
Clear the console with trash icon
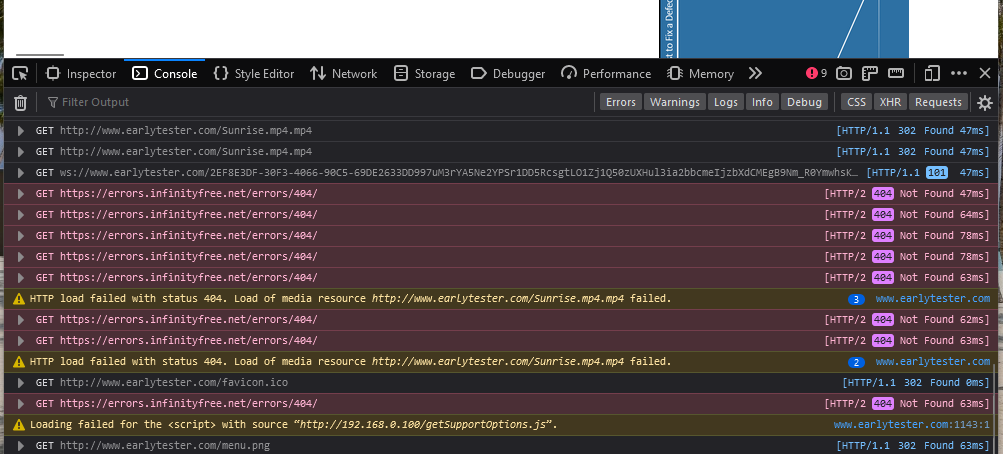pos(20,102)
